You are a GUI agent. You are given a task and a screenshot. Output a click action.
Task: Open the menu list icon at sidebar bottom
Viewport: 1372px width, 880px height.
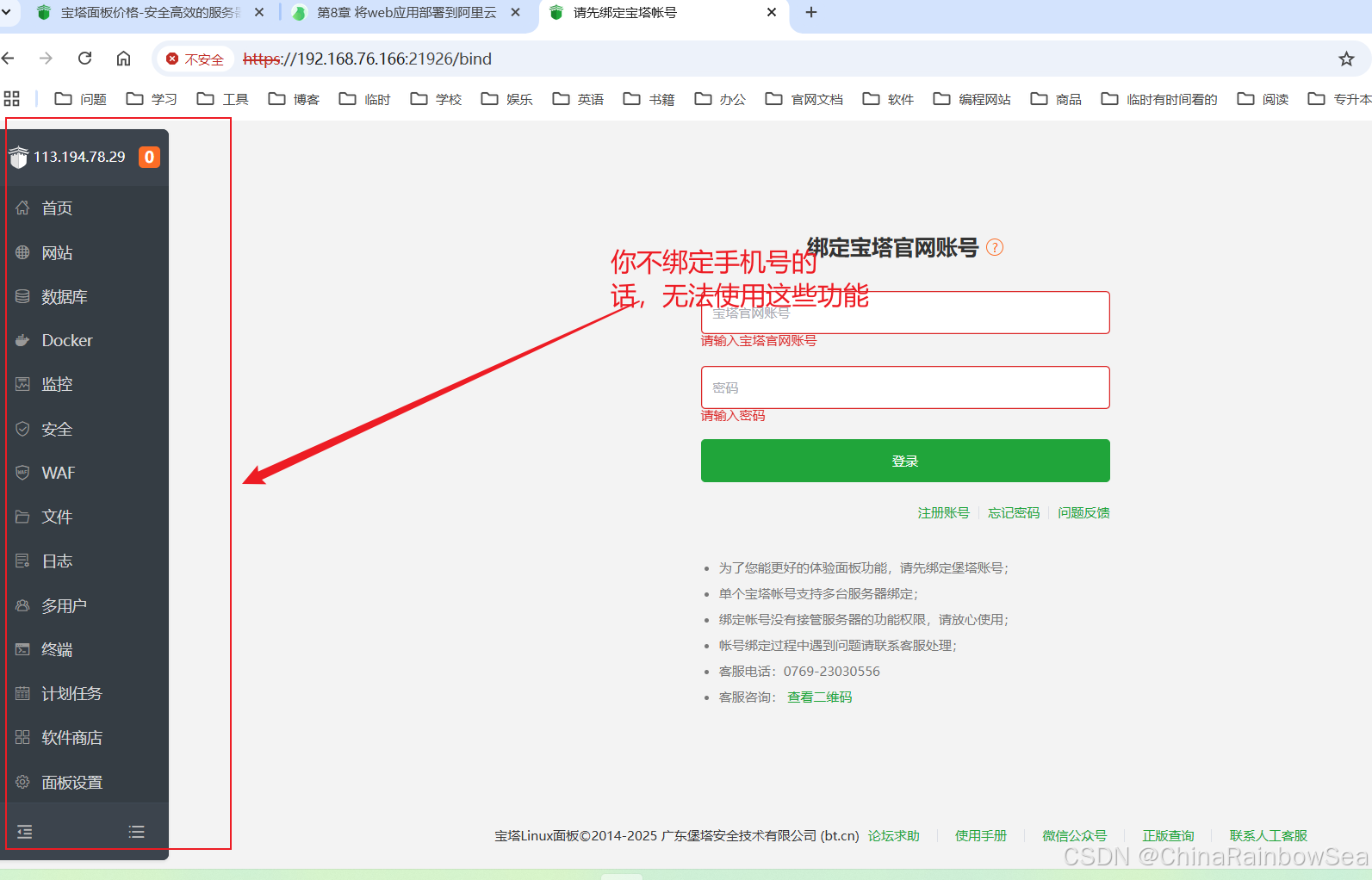[x=136, y=832]
